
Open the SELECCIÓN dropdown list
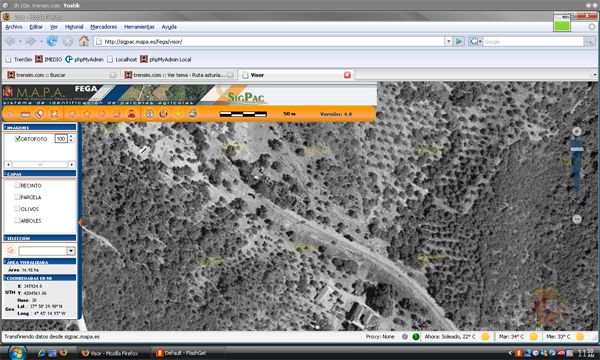(x=71, y=251)
